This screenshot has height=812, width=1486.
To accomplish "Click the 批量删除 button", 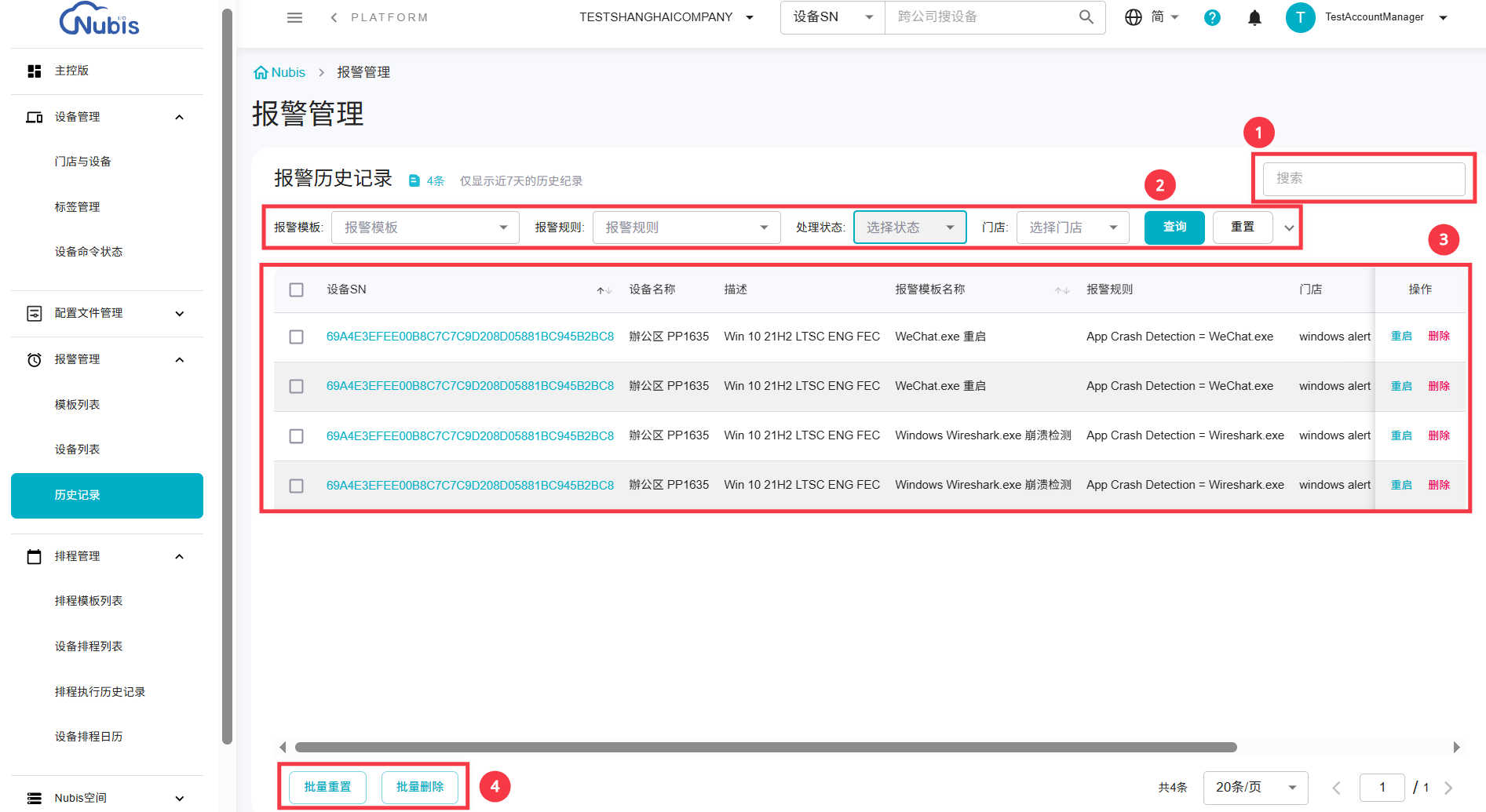I will click(420, 787).
